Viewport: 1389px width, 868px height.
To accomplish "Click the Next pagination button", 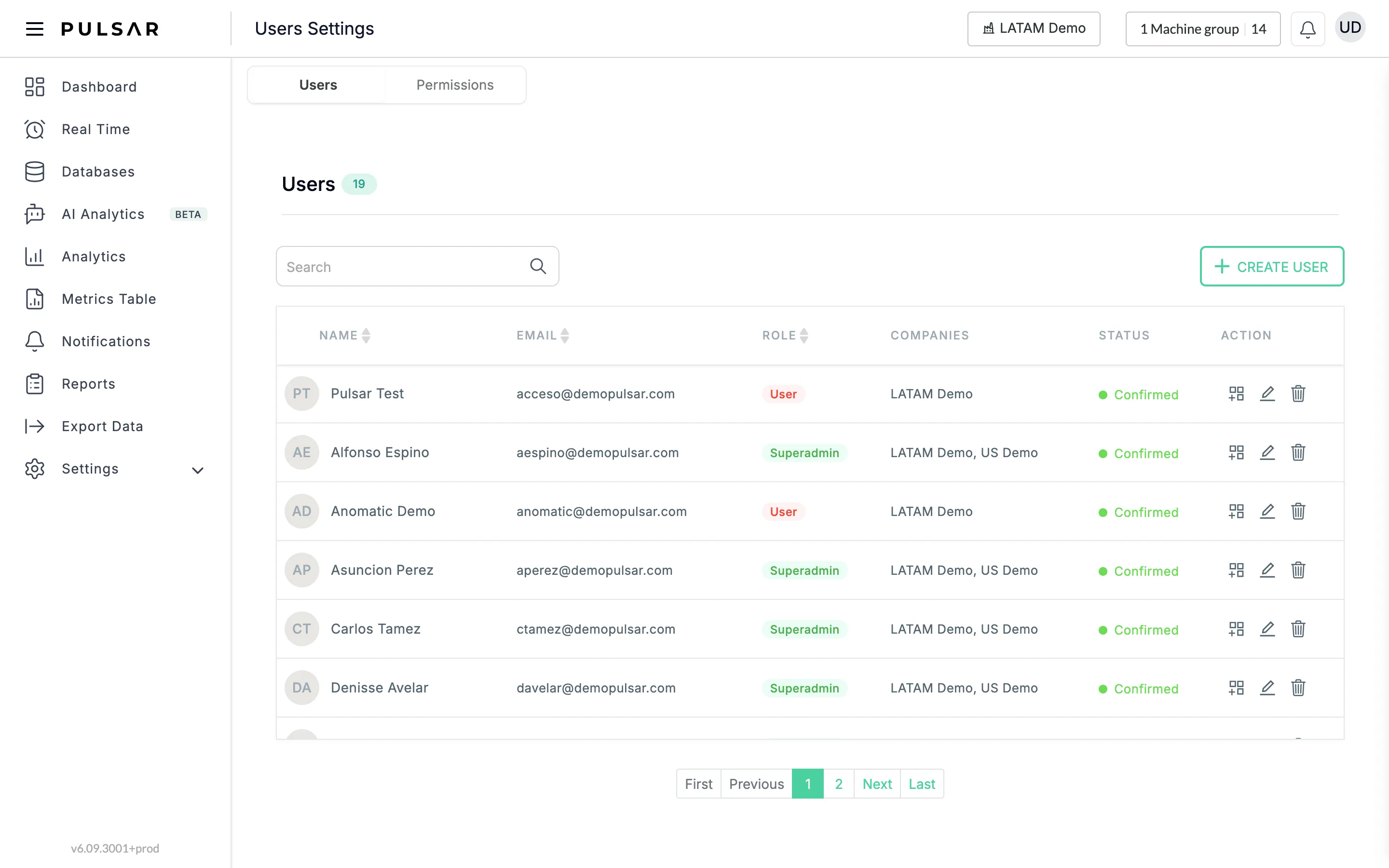I will click(877, 784).
